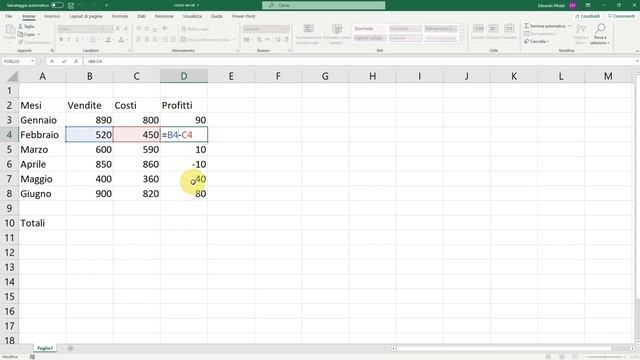Select cell containing Gennaio
The image size is (640, 360).
pos(42,120)
